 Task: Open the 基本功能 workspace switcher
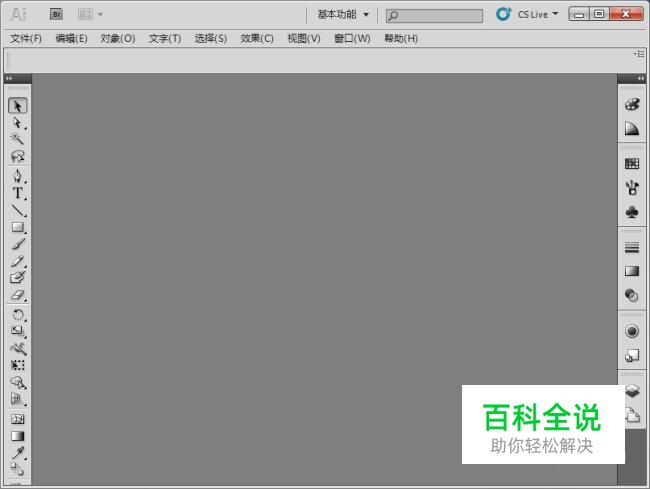343,15
